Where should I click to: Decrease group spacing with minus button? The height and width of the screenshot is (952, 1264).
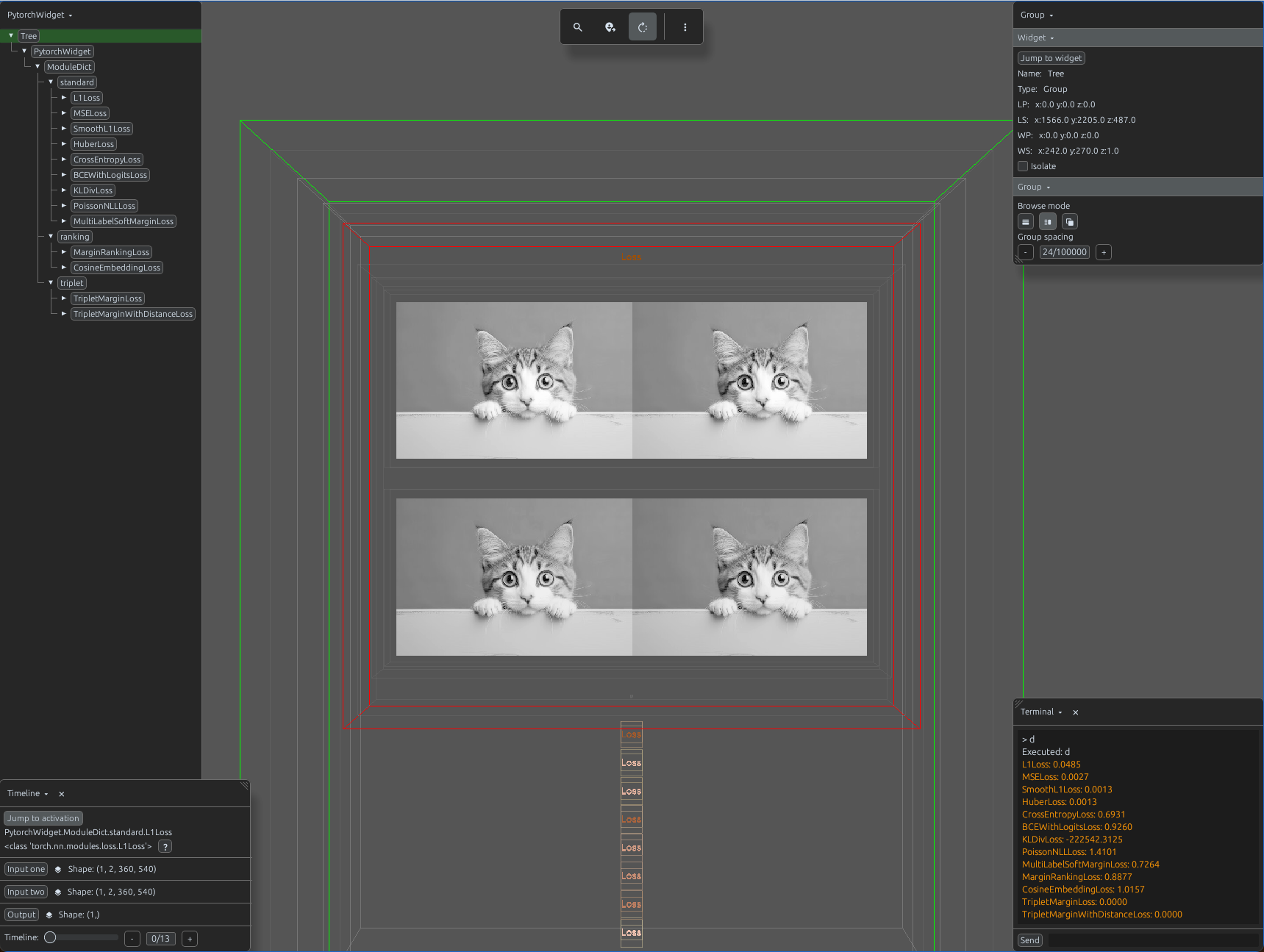pyautogui.click(x=1026, y=252)
